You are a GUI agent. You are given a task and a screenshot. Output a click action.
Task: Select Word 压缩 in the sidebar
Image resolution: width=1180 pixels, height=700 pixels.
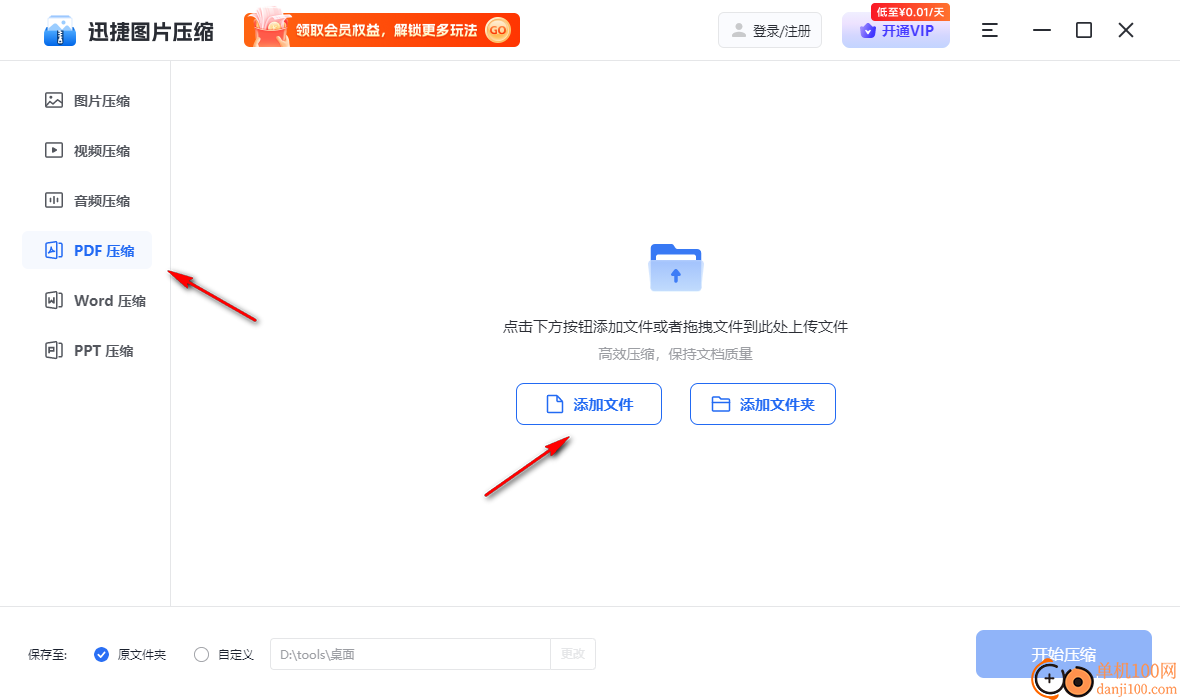coord(87,300)
